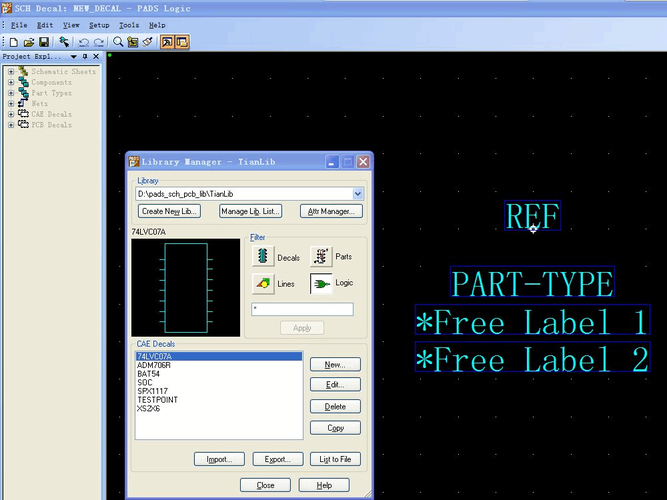Open the File menu
This screenshot has height=500, width=667.
point(19,25)
